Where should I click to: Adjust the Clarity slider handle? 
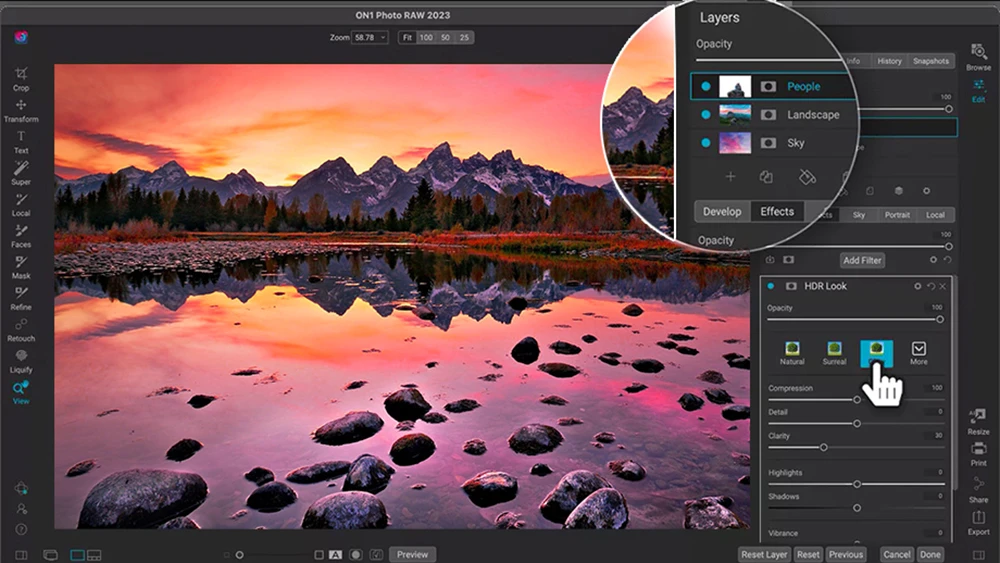point(824,448)
